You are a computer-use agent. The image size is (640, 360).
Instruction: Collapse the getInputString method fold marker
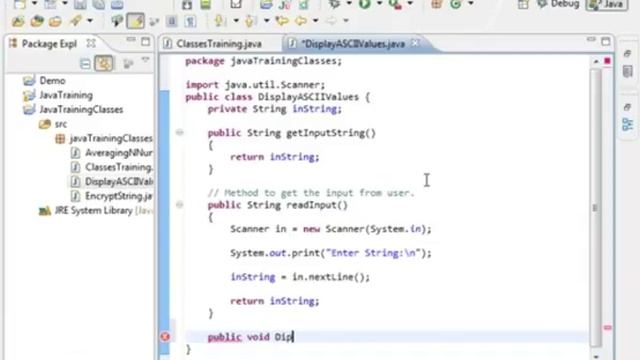click(180, 132)
